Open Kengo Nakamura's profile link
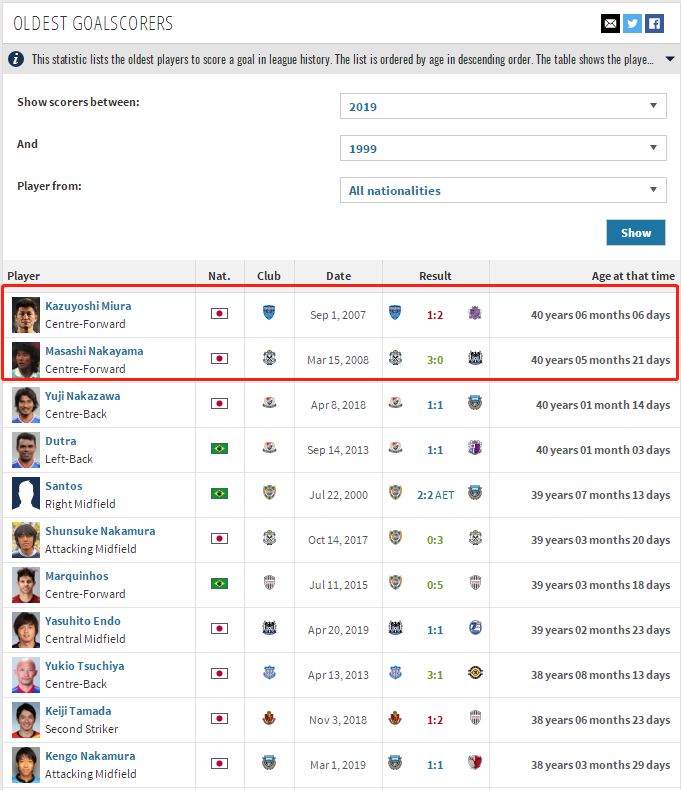 90,756
